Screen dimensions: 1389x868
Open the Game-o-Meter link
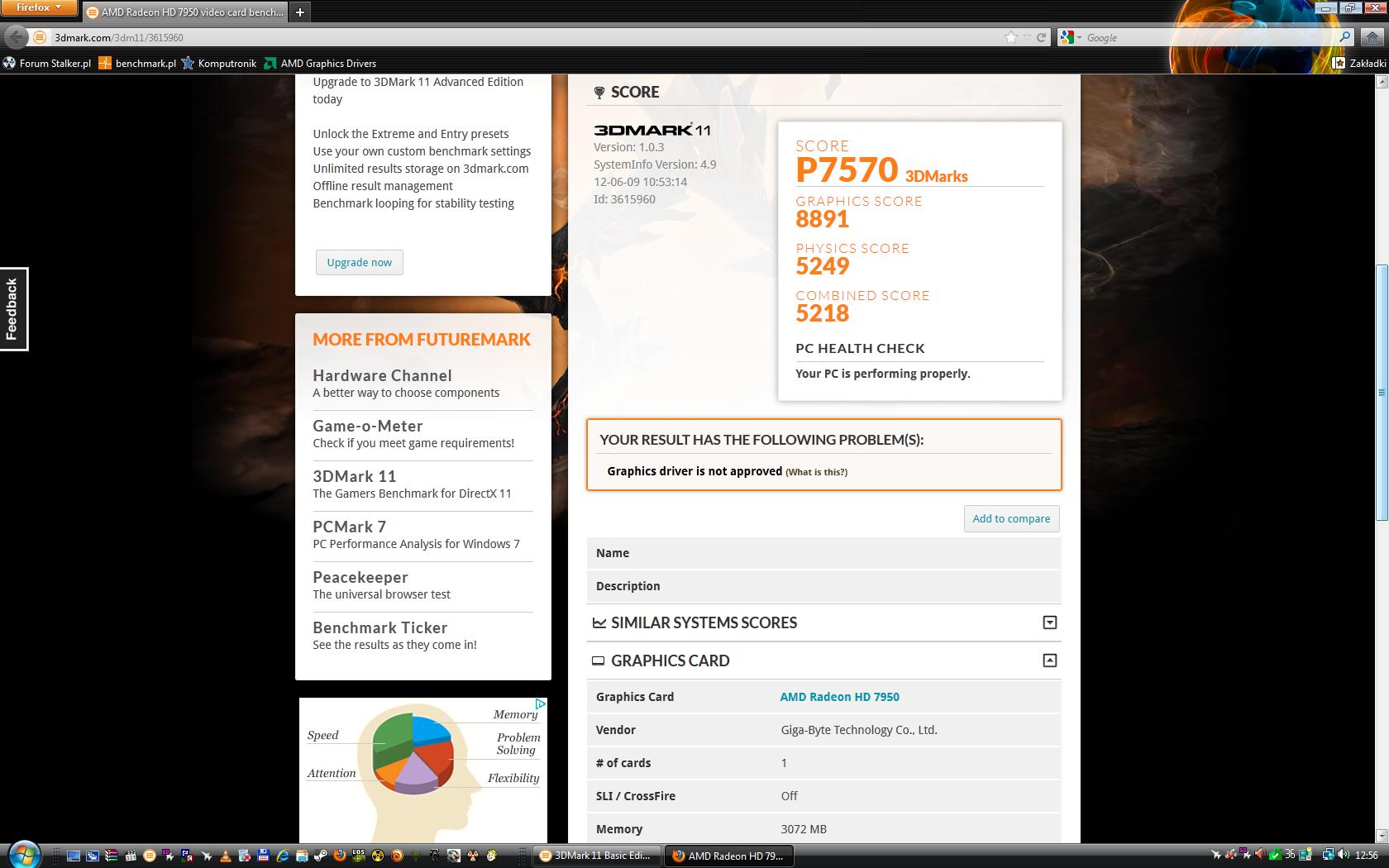coord(368,426)
